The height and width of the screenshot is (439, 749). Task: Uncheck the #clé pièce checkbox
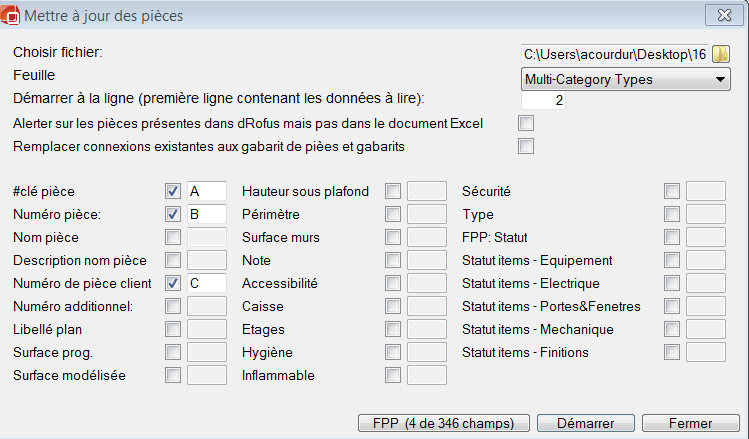click(x=173, y=191)
